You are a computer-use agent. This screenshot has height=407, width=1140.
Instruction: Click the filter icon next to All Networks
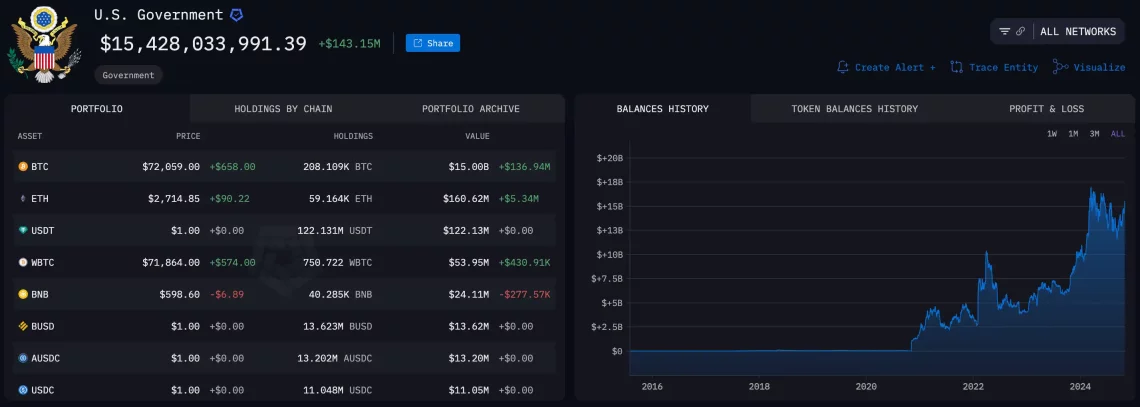[1004, 31]
